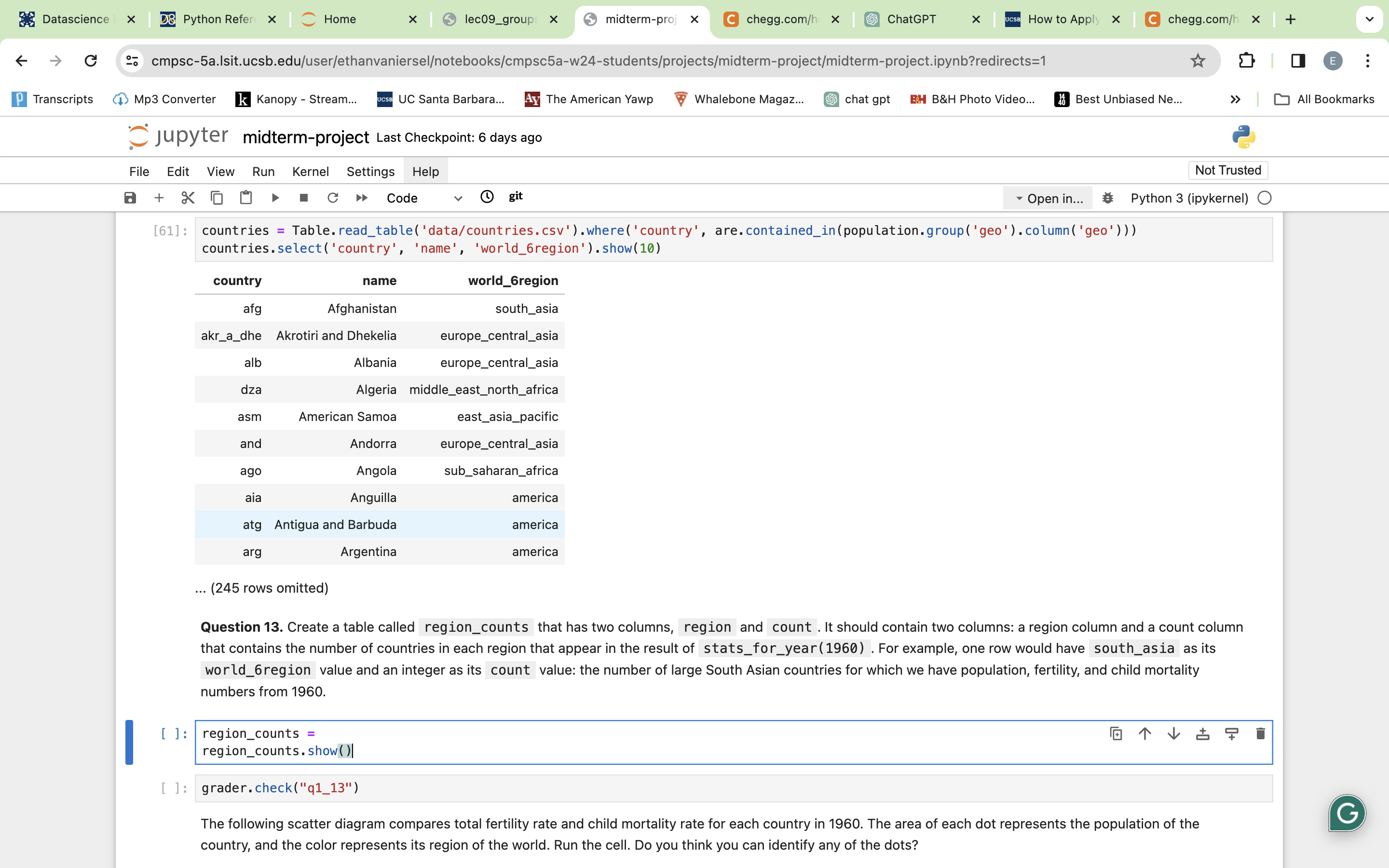Restart the kernel with the refresh icon
The height and width of the screenshot is (868, 1389).
click(x=333, y=198)
